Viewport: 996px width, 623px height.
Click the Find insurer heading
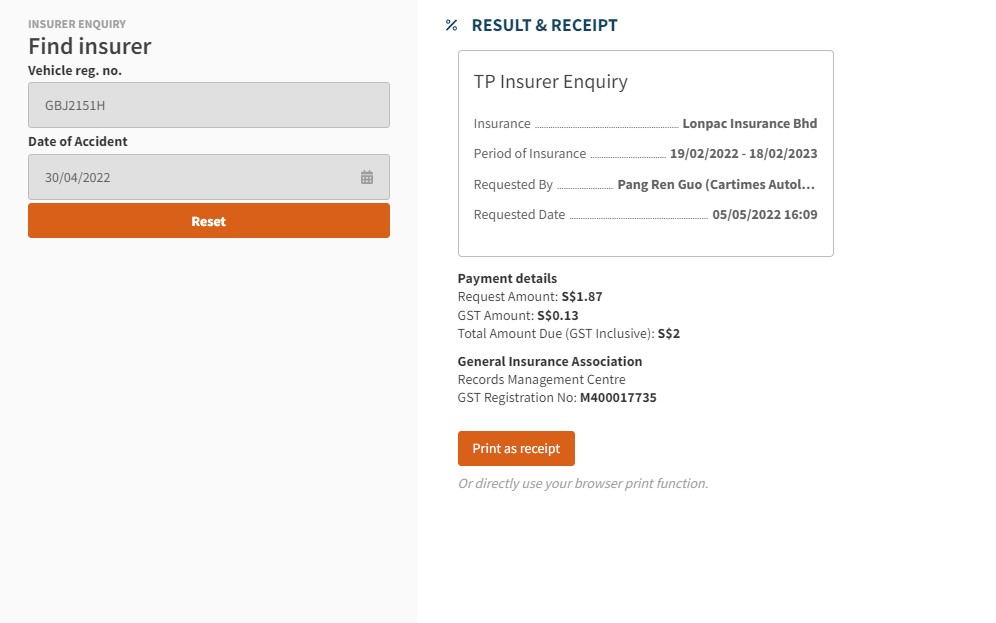pos(90,46)
